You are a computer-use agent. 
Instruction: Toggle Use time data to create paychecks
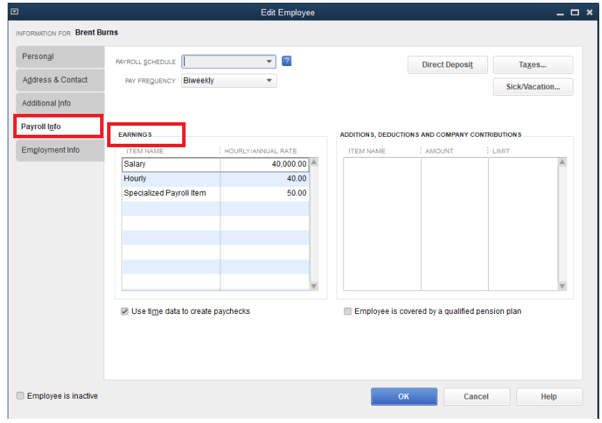point(124,311)
